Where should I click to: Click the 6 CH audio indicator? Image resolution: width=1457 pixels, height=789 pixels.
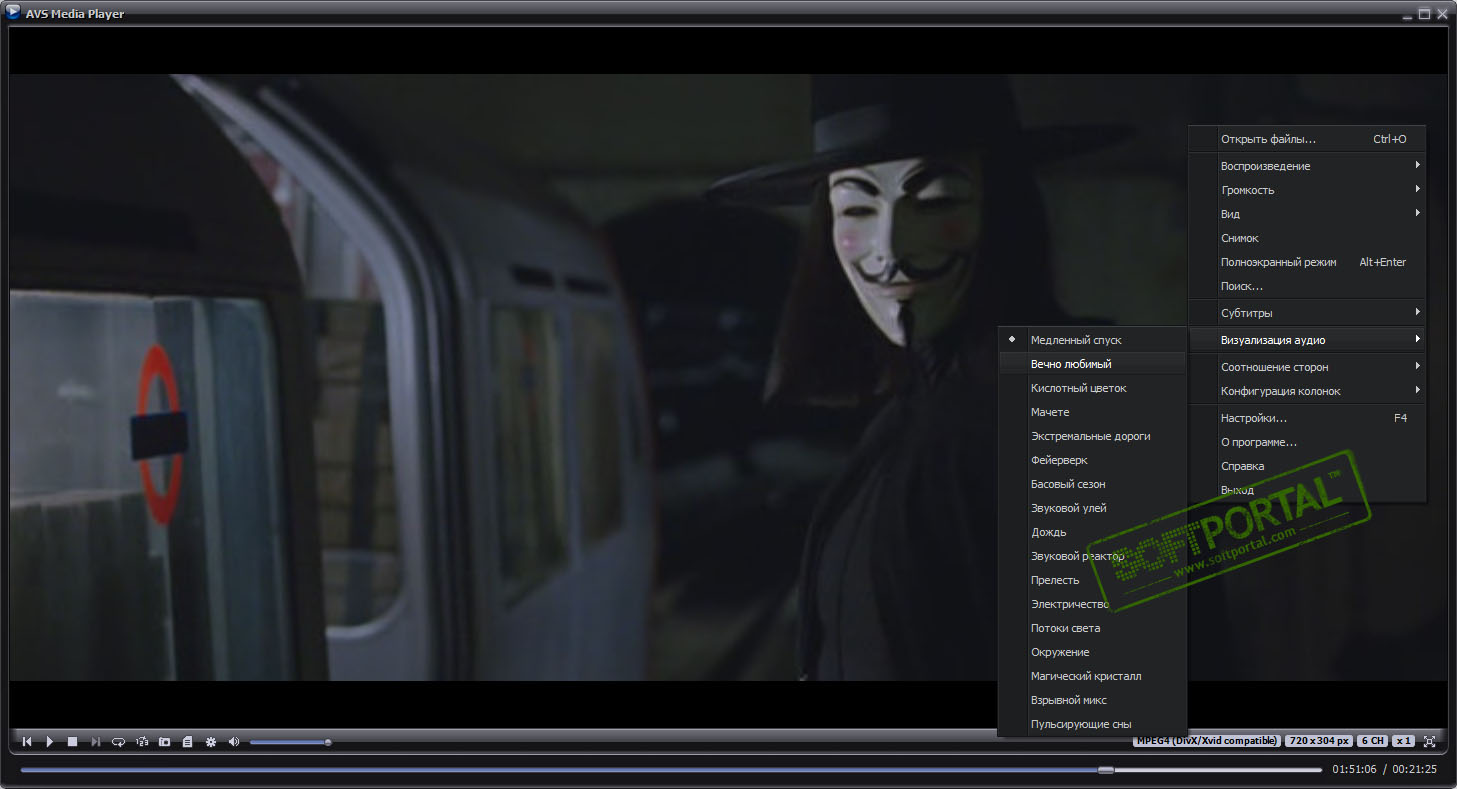pos(1372,741)
